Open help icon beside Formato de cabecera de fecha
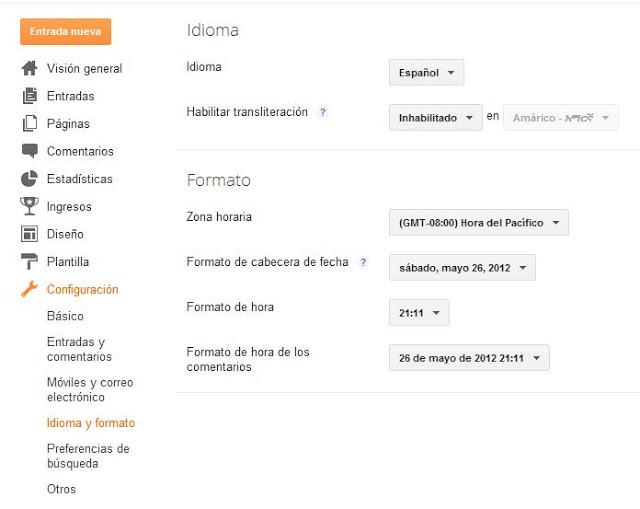This screenshot has width=640, height=509. coord(363,262)
